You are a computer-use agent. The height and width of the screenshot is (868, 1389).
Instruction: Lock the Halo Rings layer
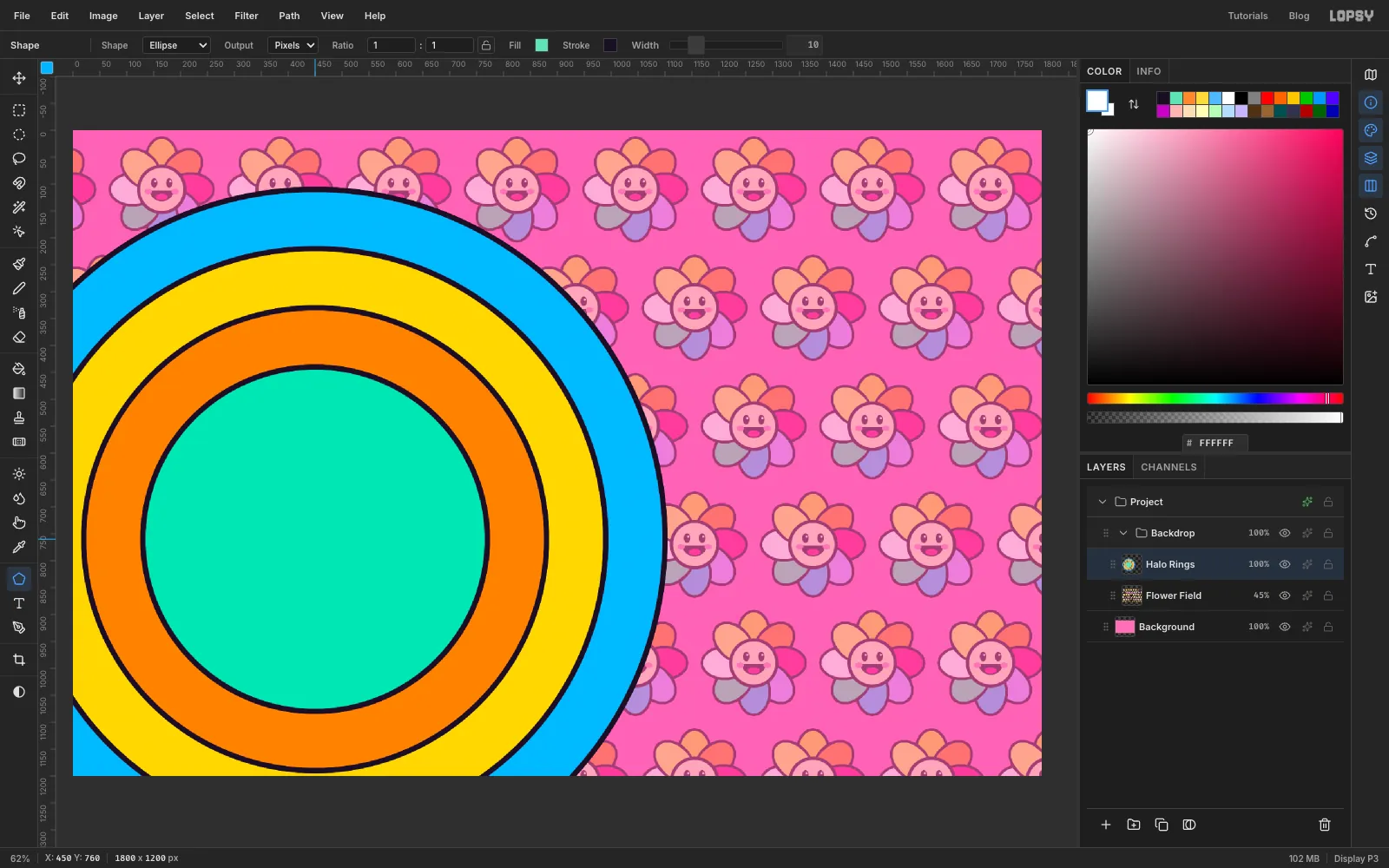click(1328, 564)
